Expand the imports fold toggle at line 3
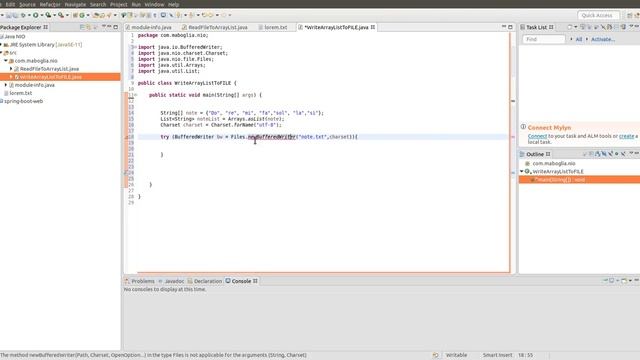 pos(136,47)
